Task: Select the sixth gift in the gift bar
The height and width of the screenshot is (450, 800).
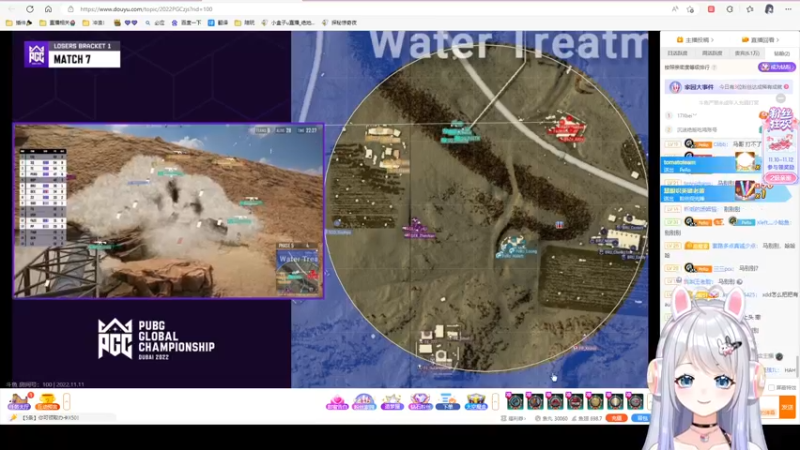Action: point(615,402)
